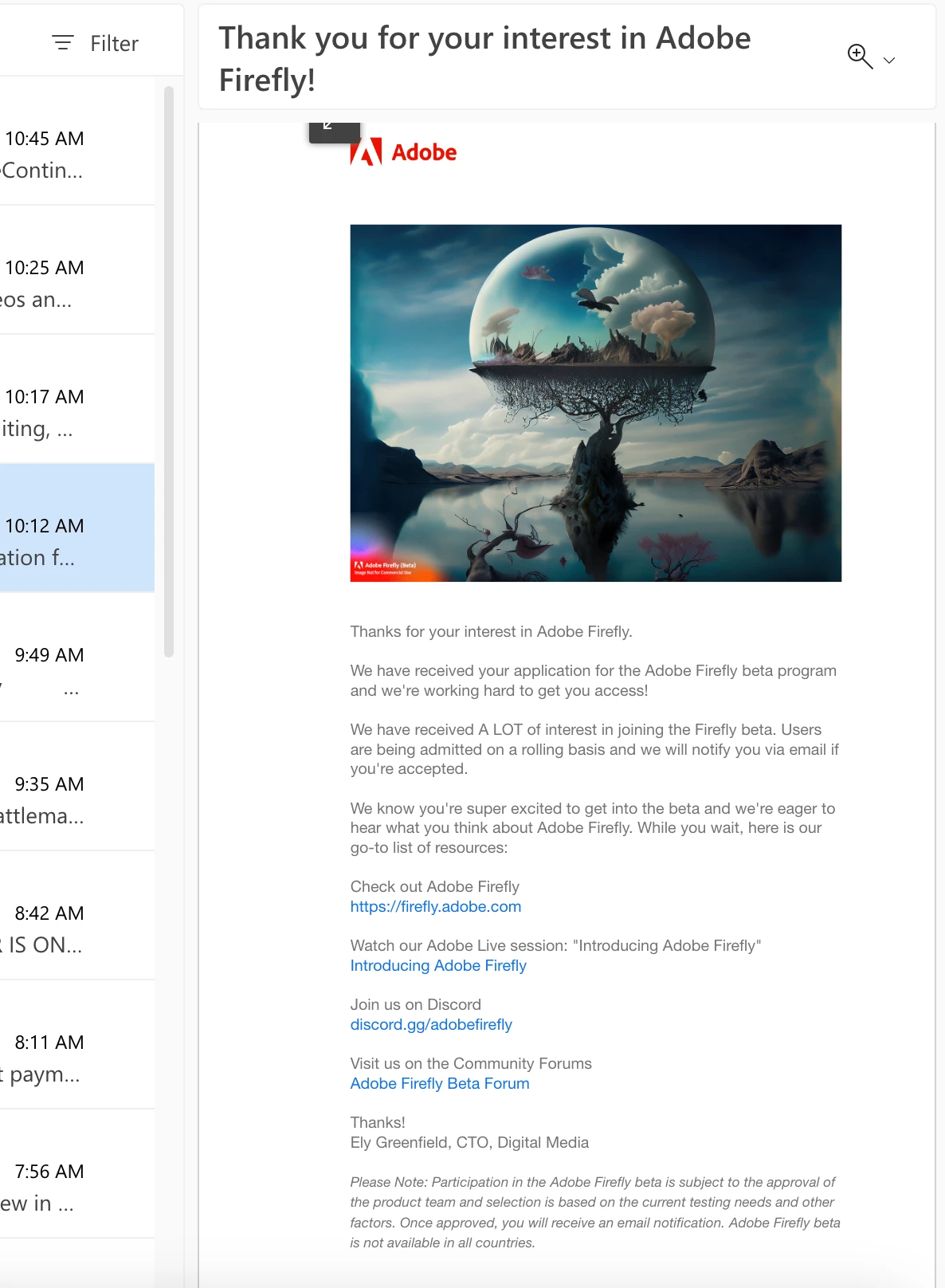945x1288 pixels.
Task: Select the 10:45 AM message
Action: click(77, 141)
